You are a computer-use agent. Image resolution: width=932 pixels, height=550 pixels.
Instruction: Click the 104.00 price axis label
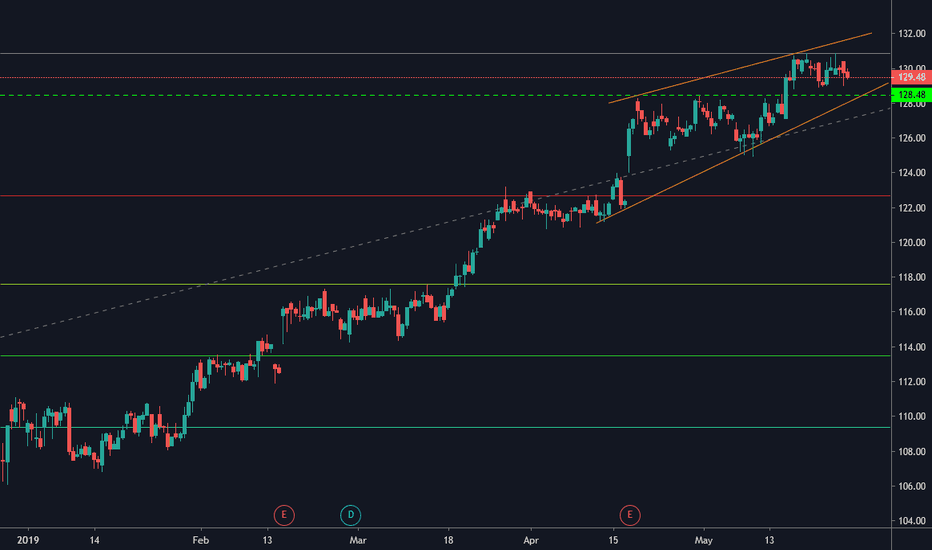click(x=912, y=521)
